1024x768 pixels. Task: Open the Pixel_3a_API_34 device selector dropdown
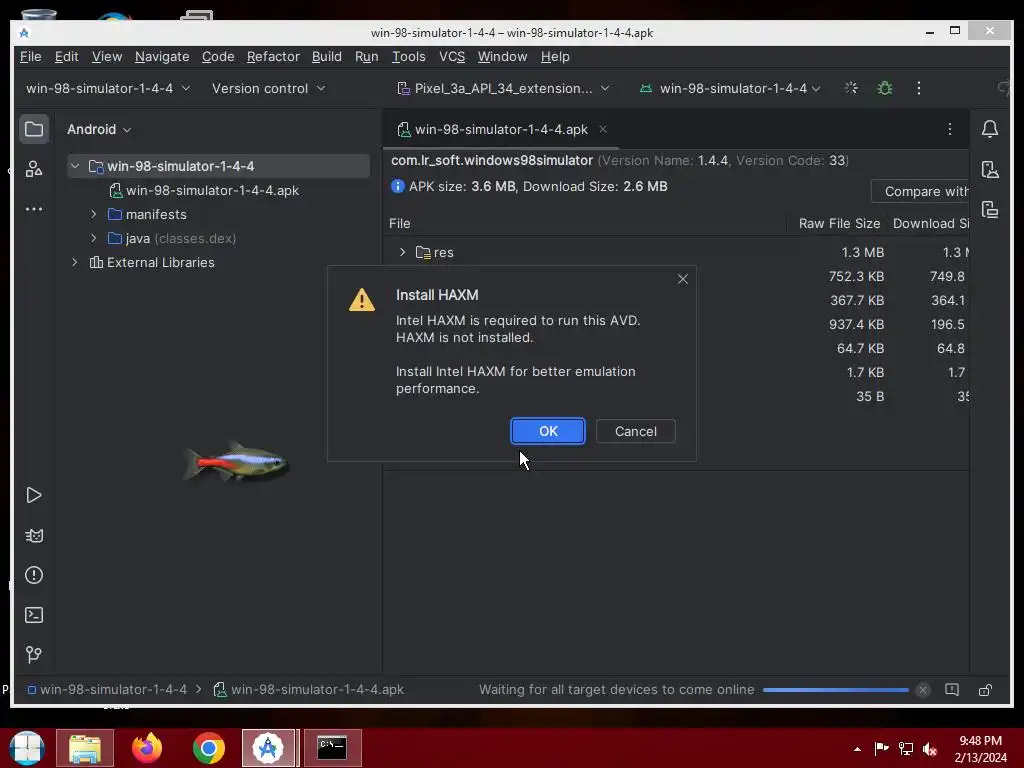click(x=503, y=88)
